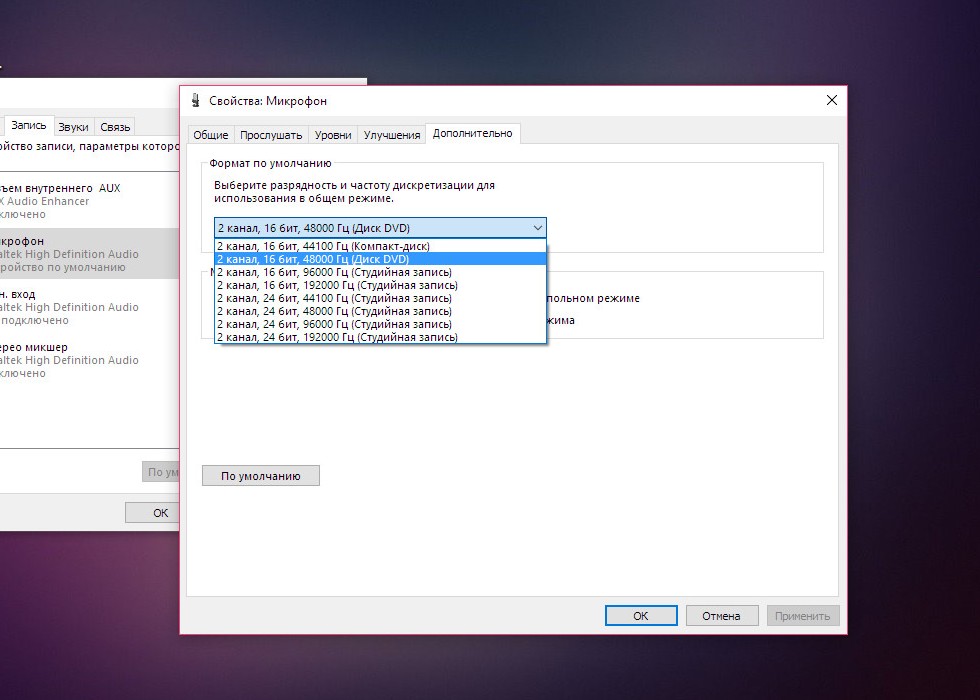Collapse the default format dropdown using its arrow

tap(537, 228)
